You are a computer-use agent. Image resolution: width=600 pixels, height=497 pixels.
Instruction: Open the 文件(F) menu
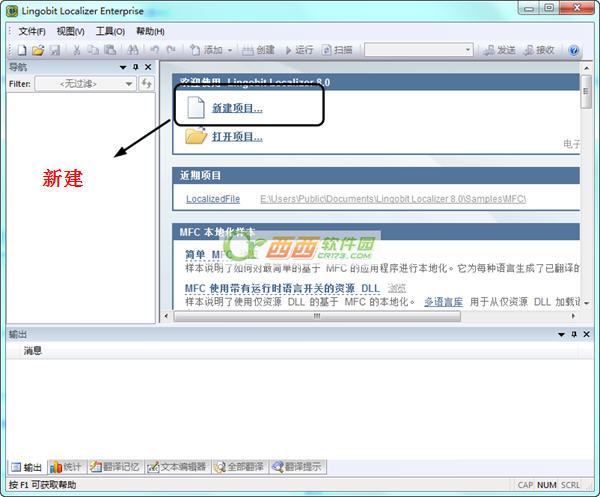click(x=32, y=31)
